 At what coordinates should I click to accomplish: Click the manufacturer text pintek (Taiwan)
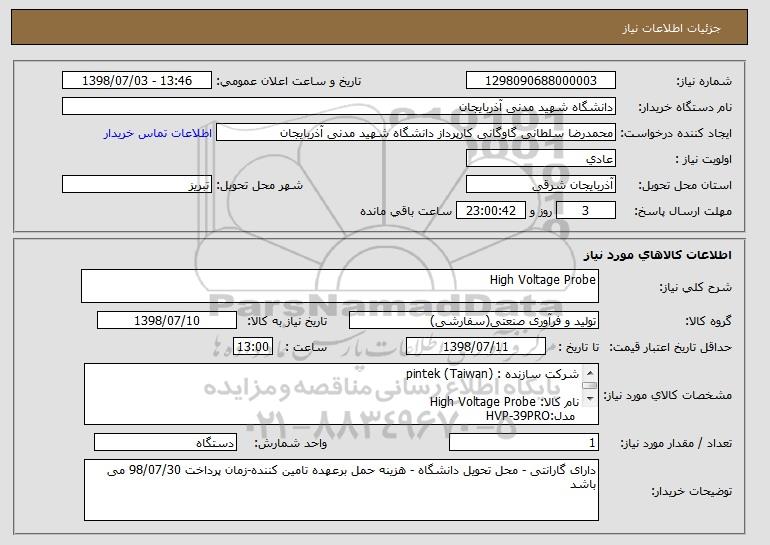(x=449, y=374)
